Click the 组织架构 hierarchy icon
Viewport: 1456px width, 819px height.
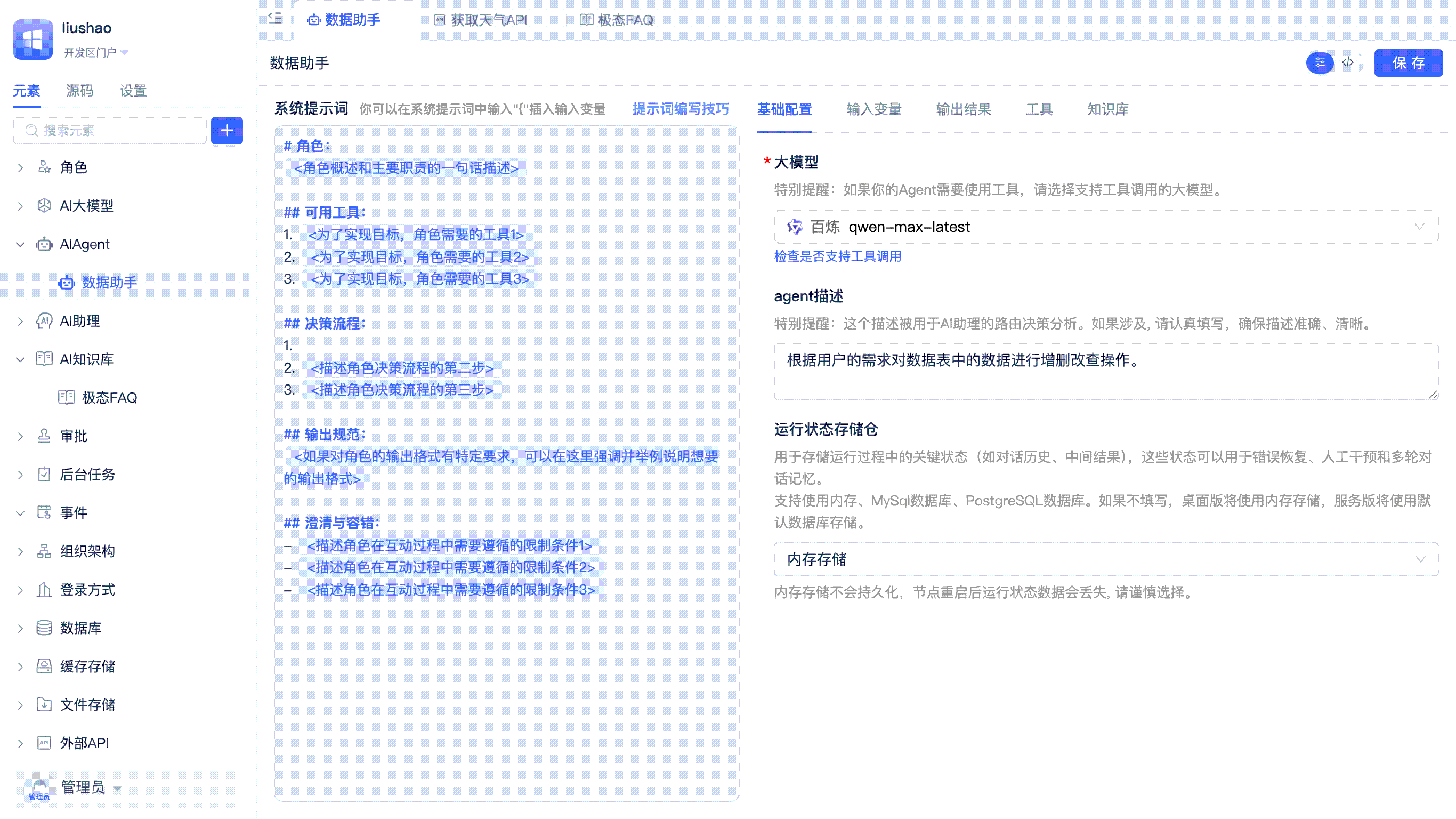pos(44,551)
